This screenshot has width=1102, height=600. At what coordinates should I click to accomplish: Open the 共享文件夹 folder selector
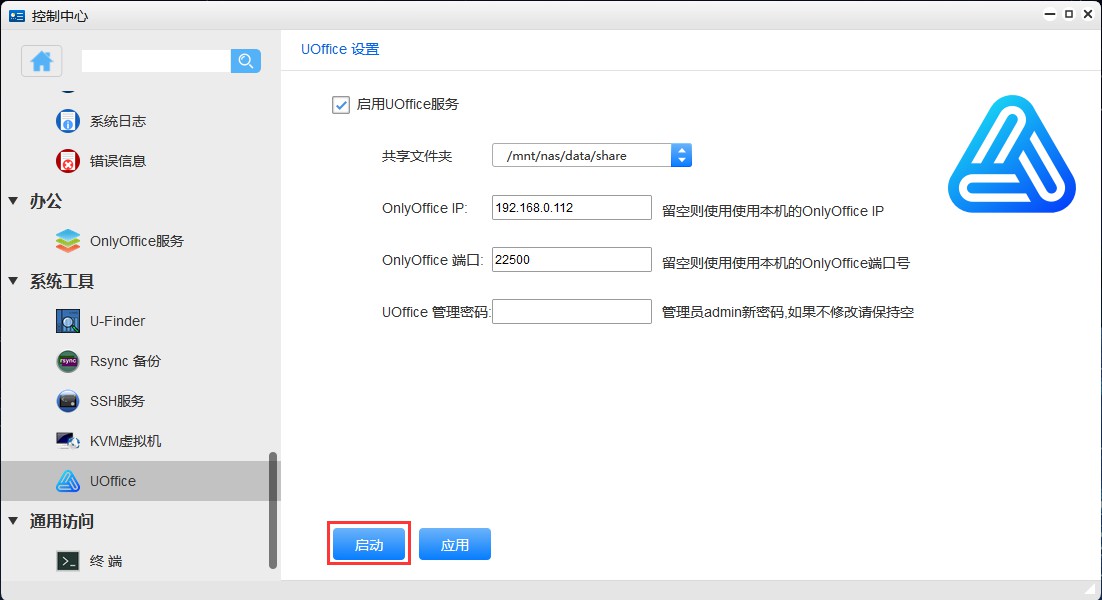pyautogui.click(x=681, y=155)
